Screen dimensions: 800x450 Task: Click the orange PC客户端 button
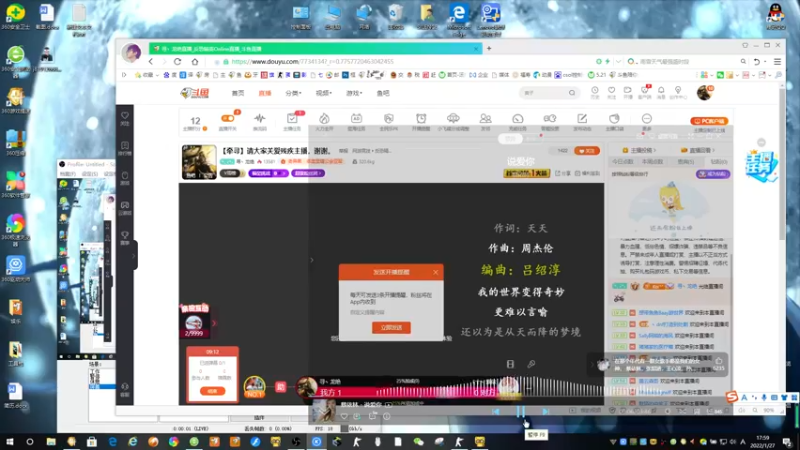[709, 121]
